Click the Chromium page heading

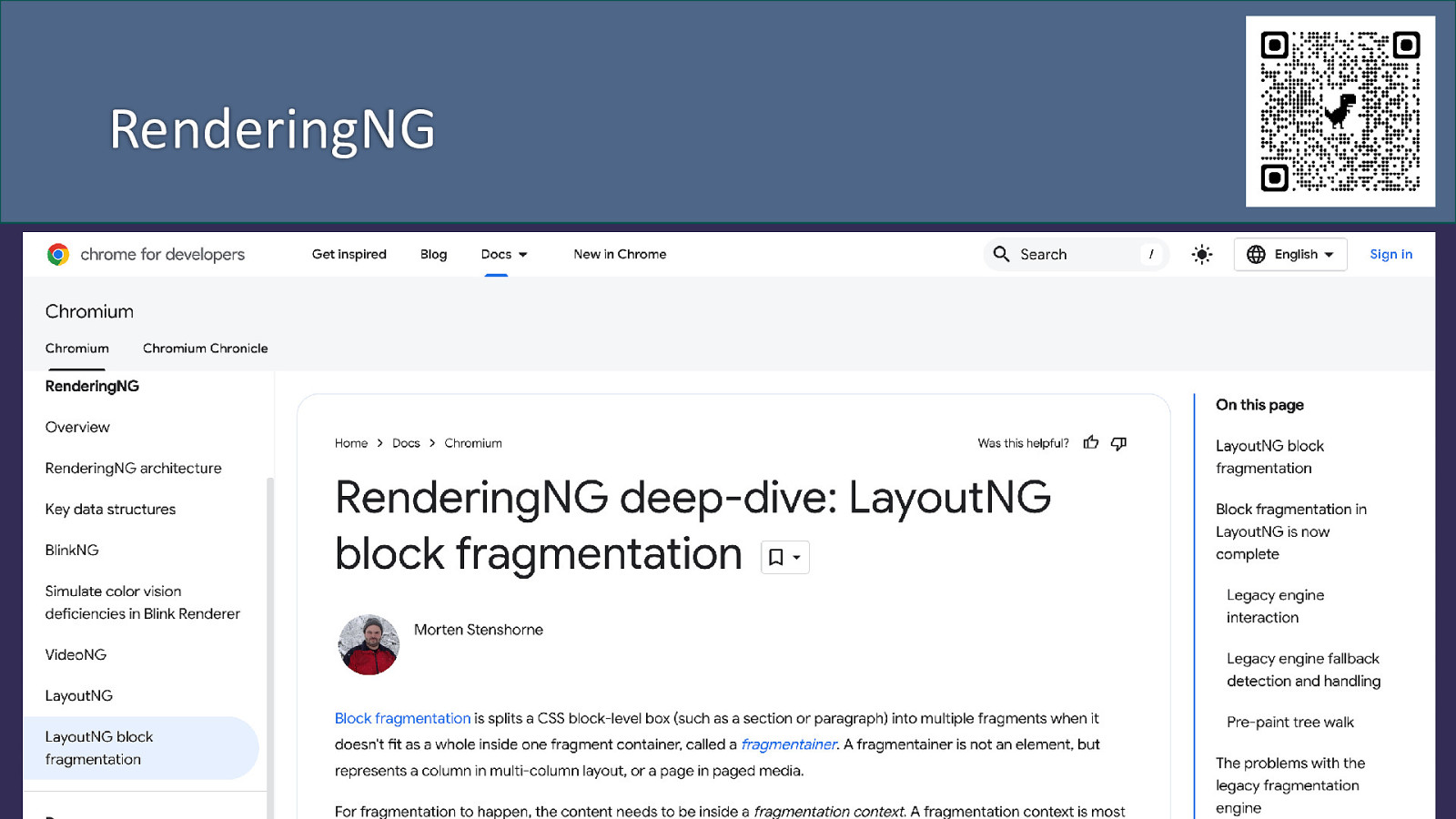click(89, 311)
